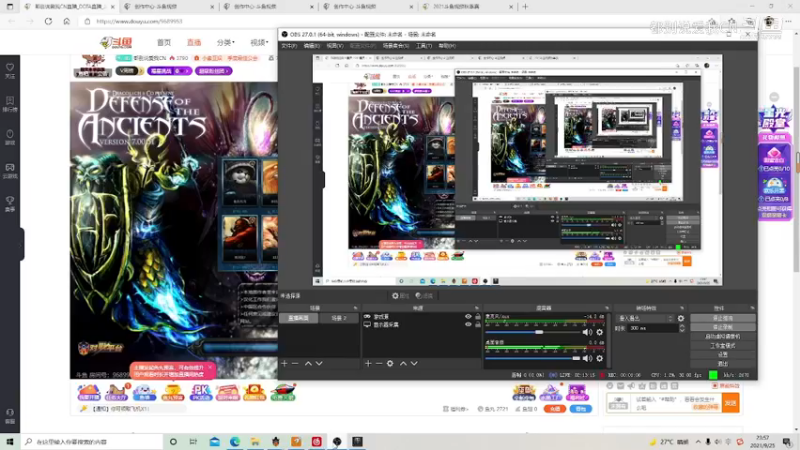
Task: Reload the browser page
Action: point(48,21)
